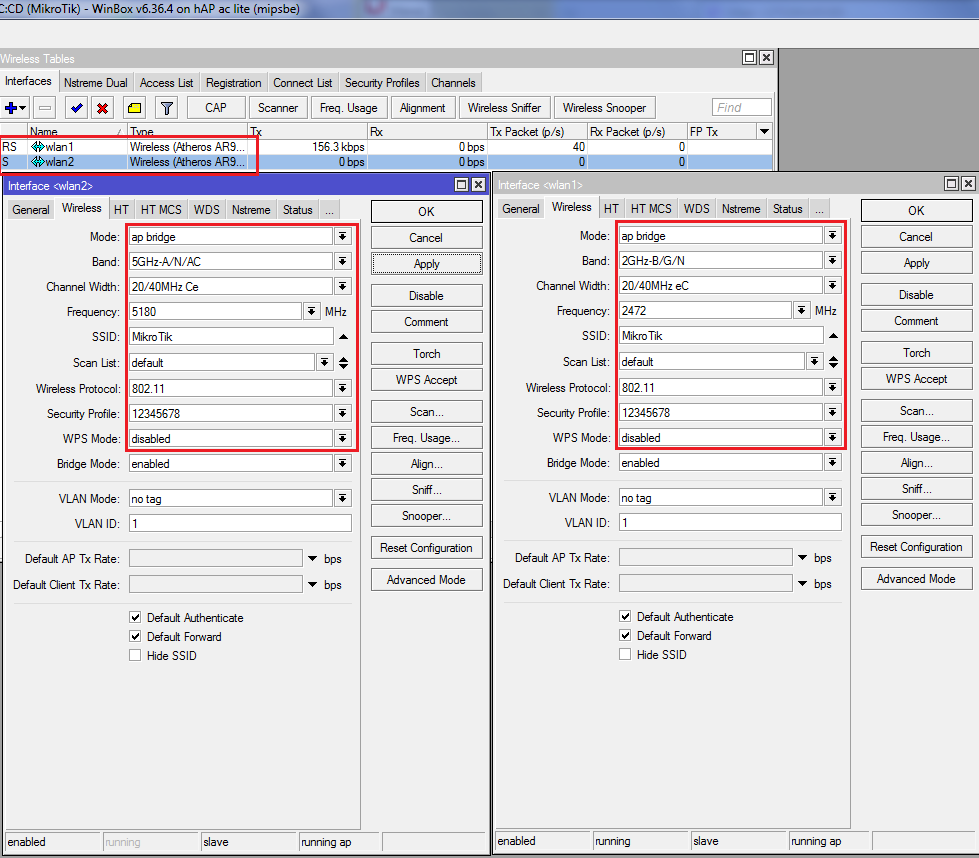Image resolution: width=979 pixels, height=858 pixels.
Task: Open Channels tab in Wireless Tables
Action: (x=453, y=83)
